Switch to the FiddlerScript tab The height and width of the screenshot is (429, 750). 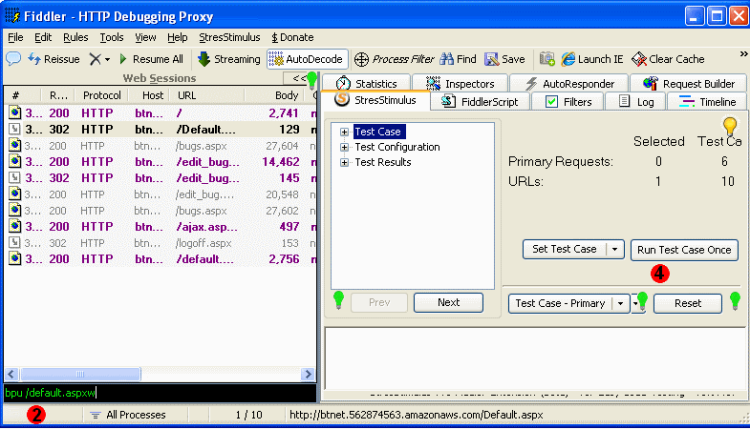pos(480,101)
